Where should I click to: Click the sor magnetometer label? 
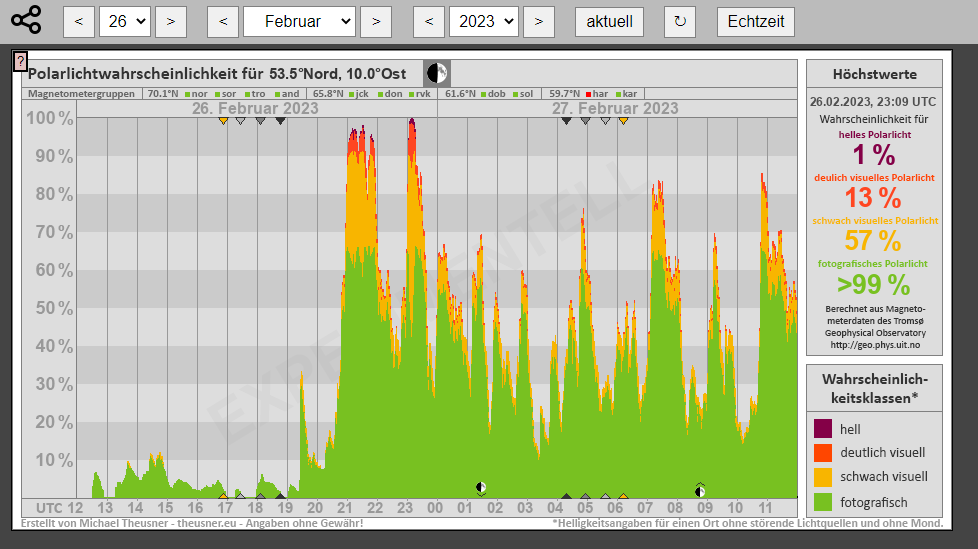click(229, 94)
